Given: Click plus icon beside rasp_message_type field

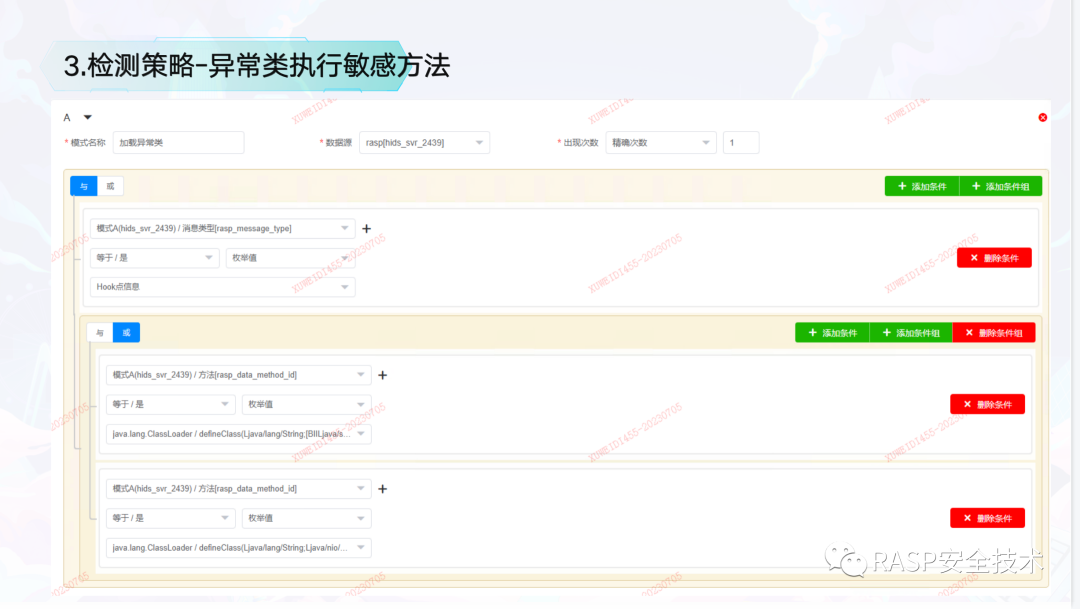Looking at the screenshot, I should point(366,229).
